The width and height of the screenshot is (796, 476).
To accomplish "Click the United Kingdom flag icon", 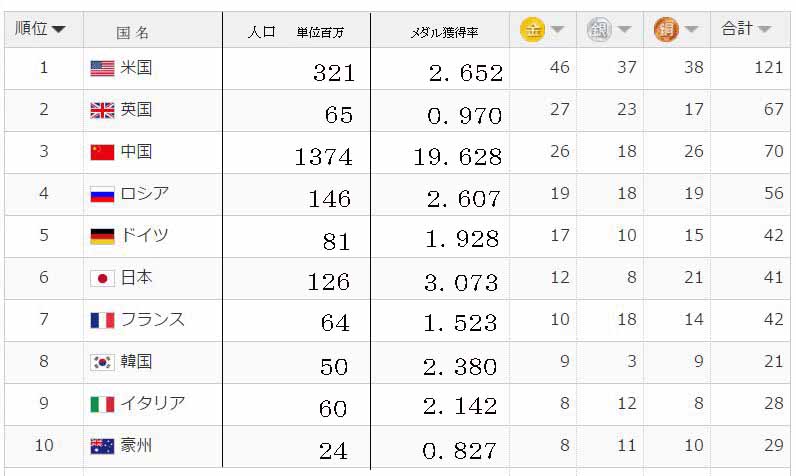I will click(102, 110).
